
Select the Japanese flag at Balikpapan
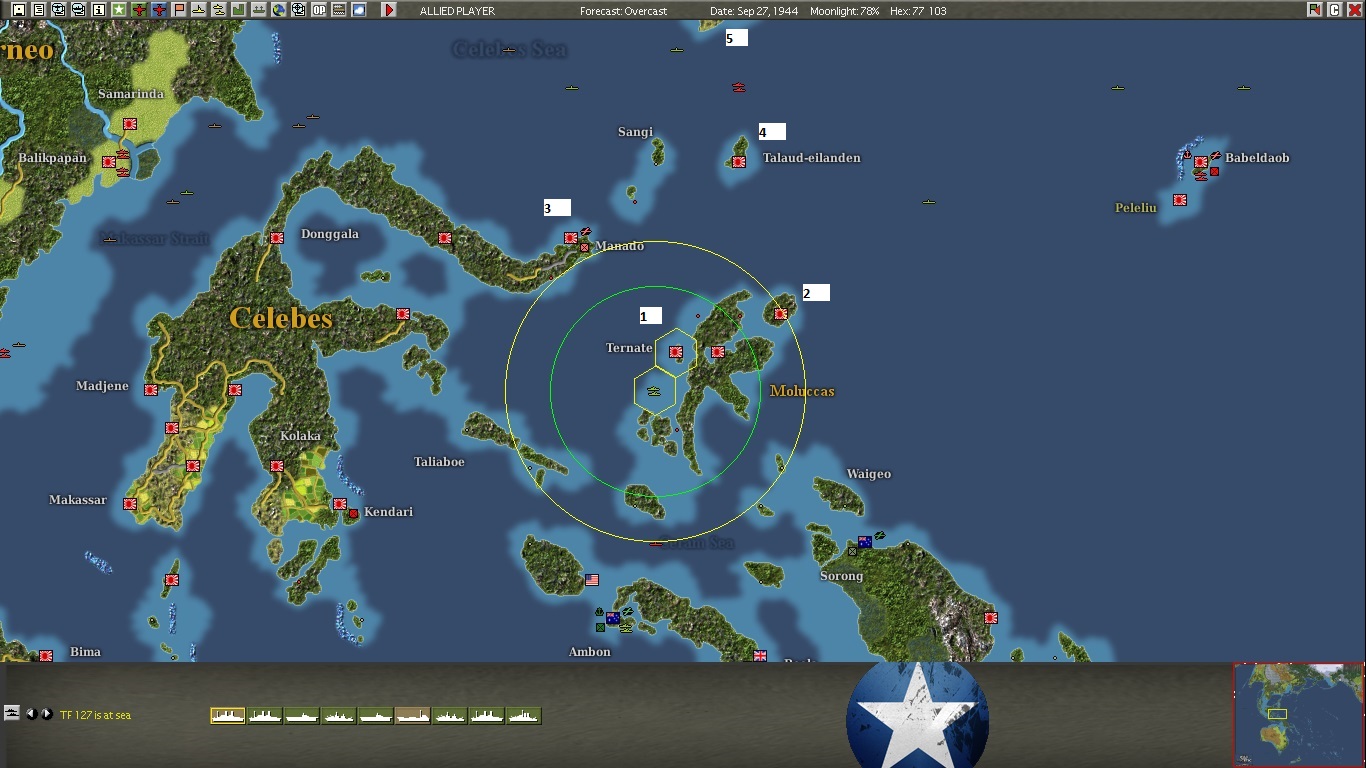(109, 162)
